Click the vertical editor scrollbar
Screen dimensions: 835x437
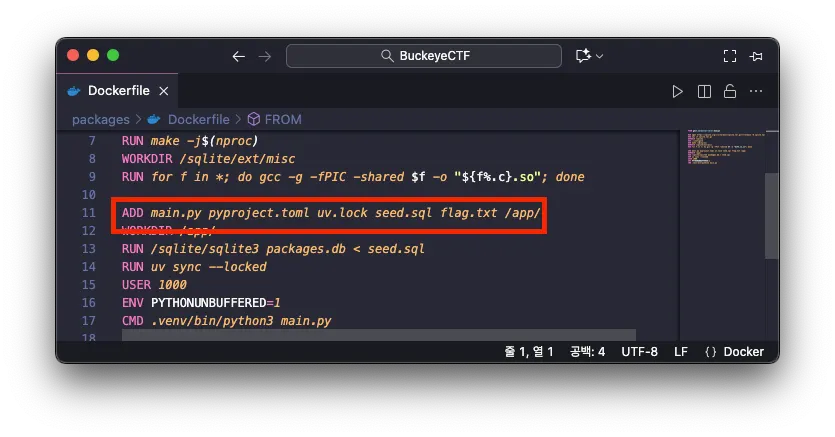772,216
